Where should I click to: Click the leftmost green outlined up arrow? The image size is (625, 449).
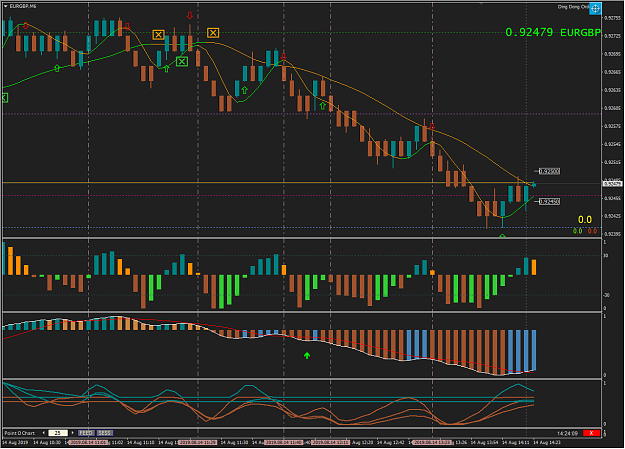pyautogui.click(x=57, y=68)
